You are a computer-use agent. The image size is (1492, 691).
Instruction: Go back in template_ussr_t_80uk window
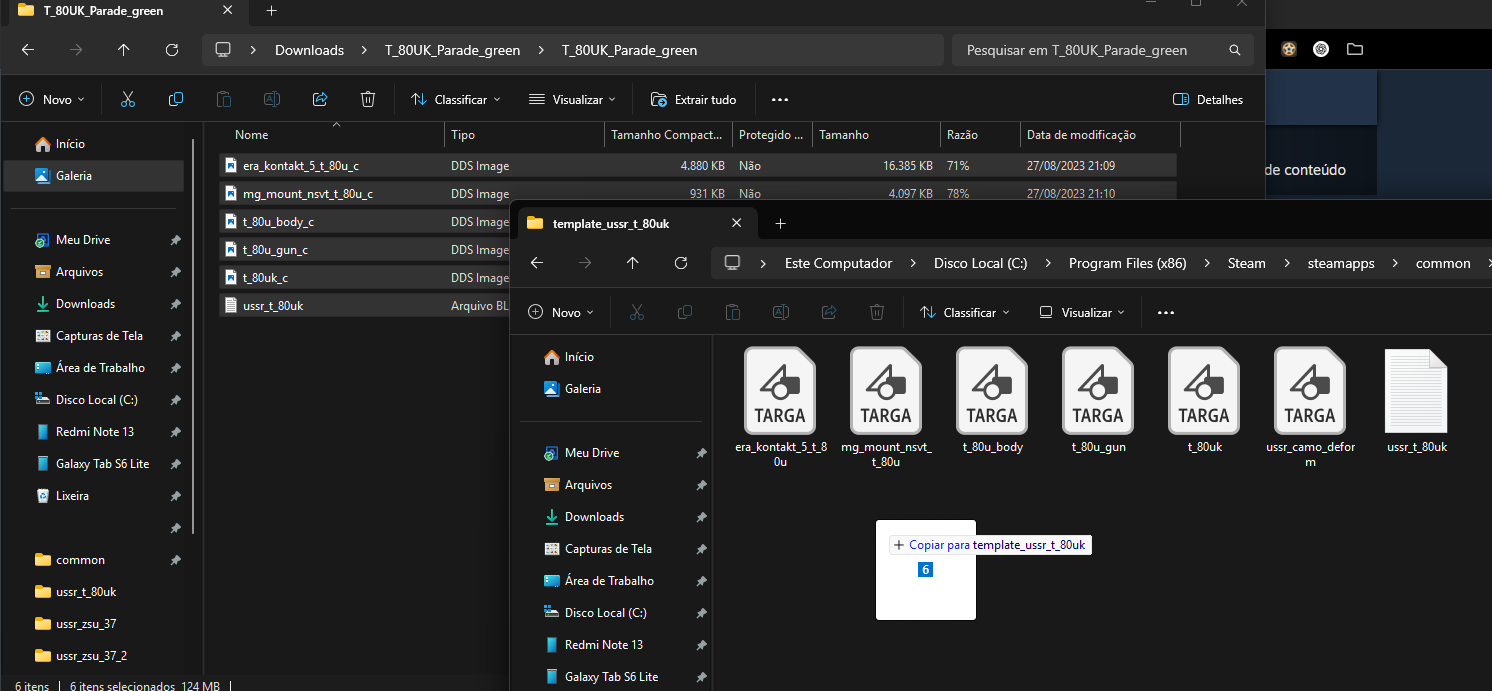[x=537, y=263]
